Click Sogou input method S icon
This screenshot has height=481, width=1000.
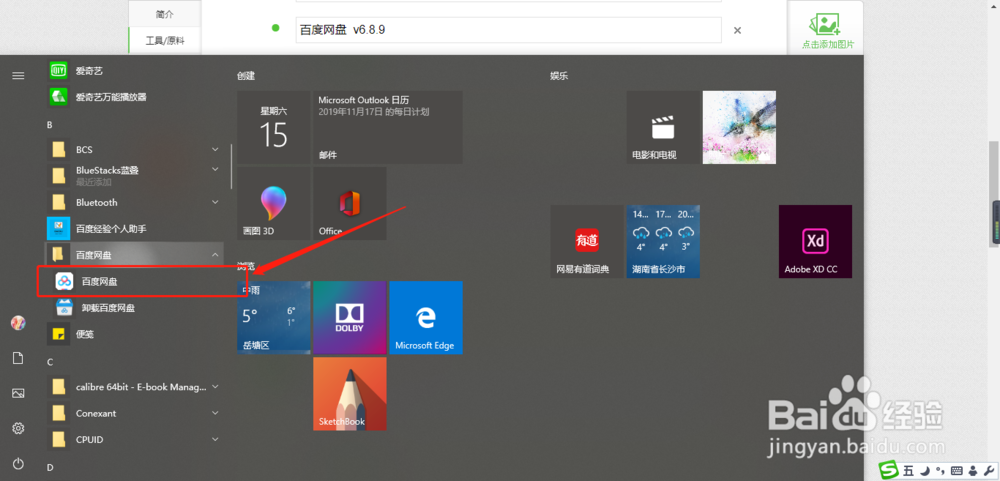point(888,470)
